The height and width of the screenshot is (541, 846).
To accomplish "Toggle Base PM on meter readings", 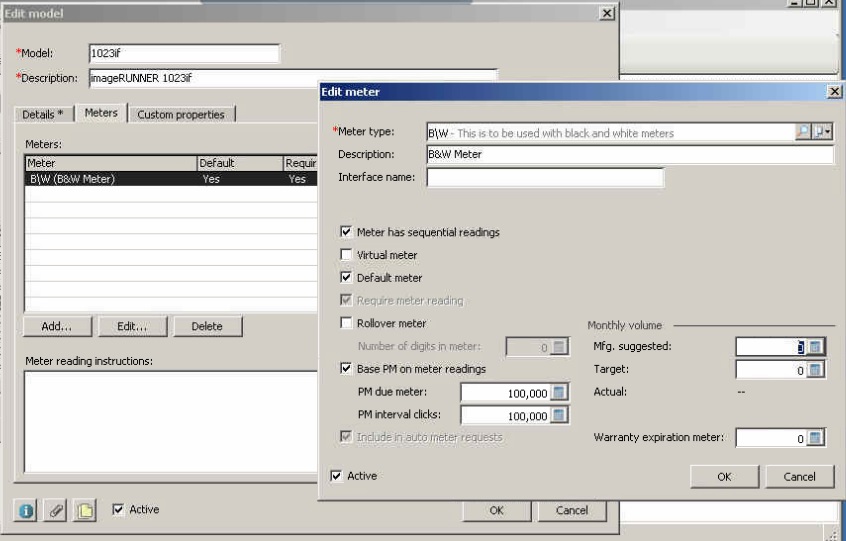I will (x=346, y=368).
